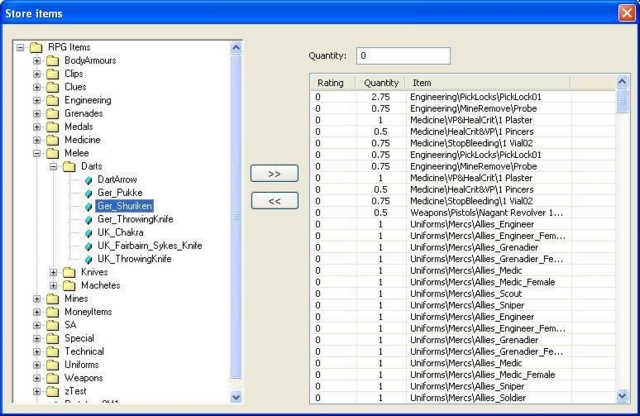Image resolution: width=640 pixels, height=416 pixels.
Task: Collapse the Melee tree node
Action: (x=37, y=153)
